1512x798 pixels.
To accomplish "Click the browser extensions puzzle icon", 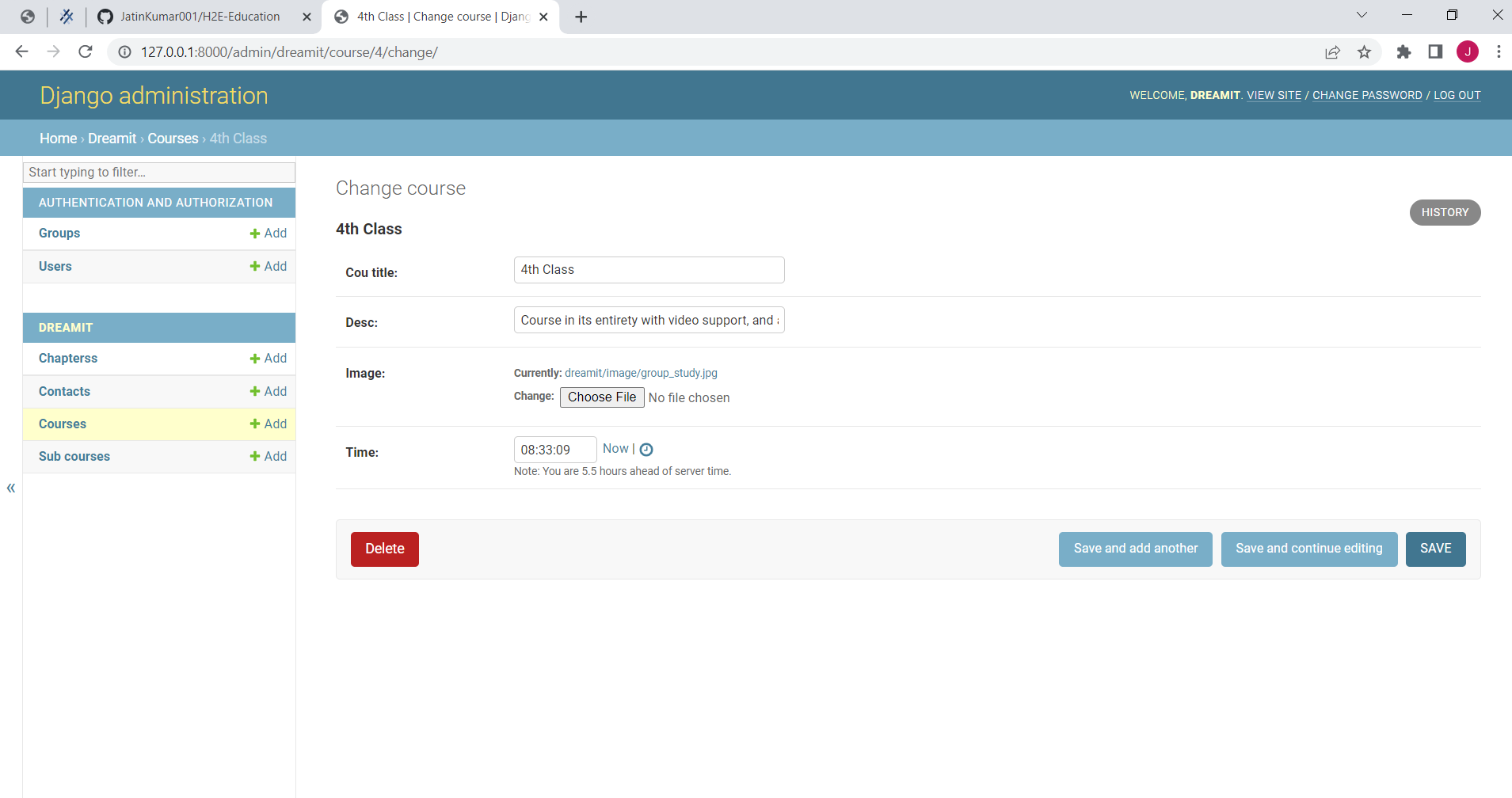I will click(1403, 51).
